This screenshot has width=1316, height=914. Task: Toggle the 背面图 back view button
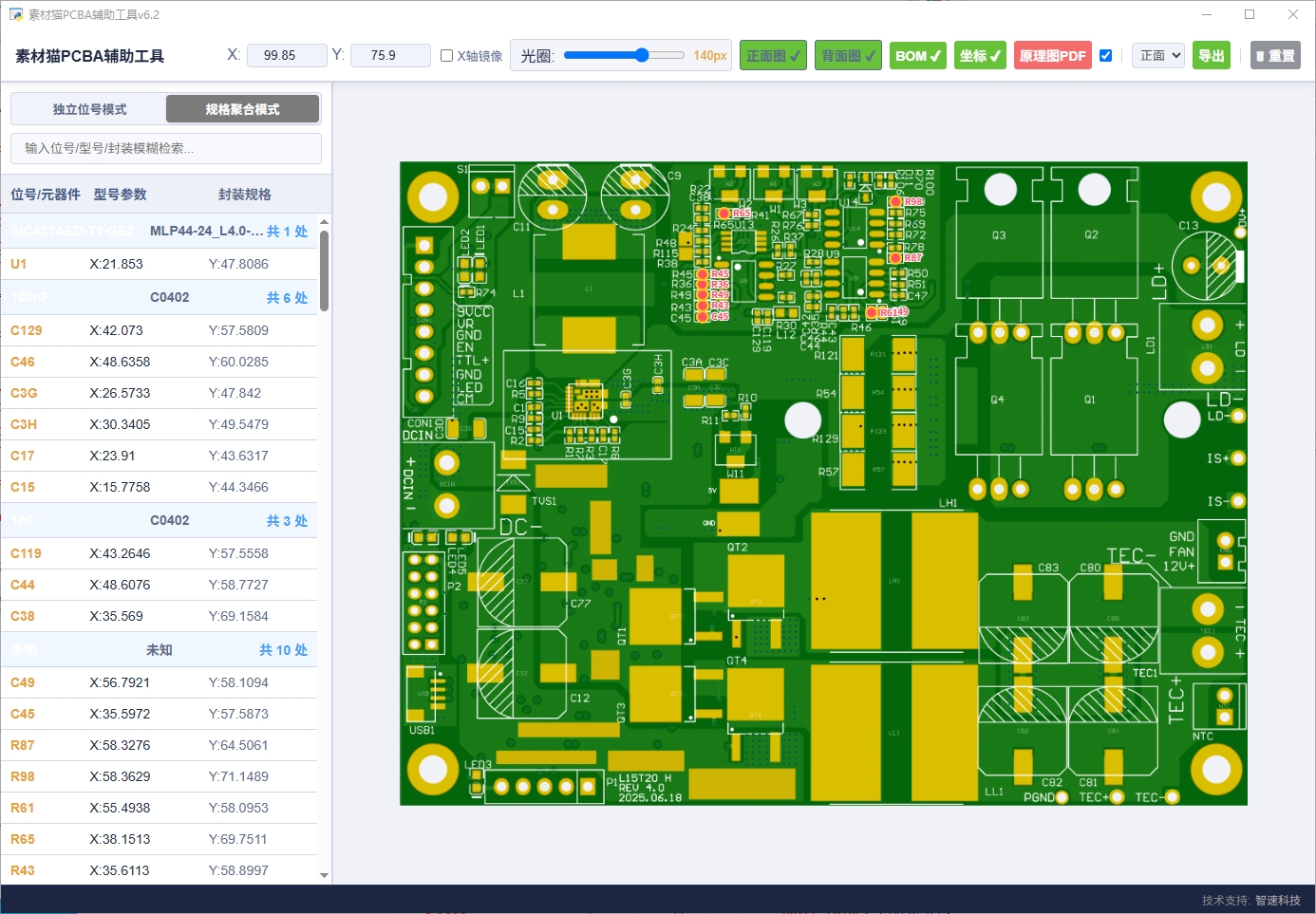click(x=848, y=56)
